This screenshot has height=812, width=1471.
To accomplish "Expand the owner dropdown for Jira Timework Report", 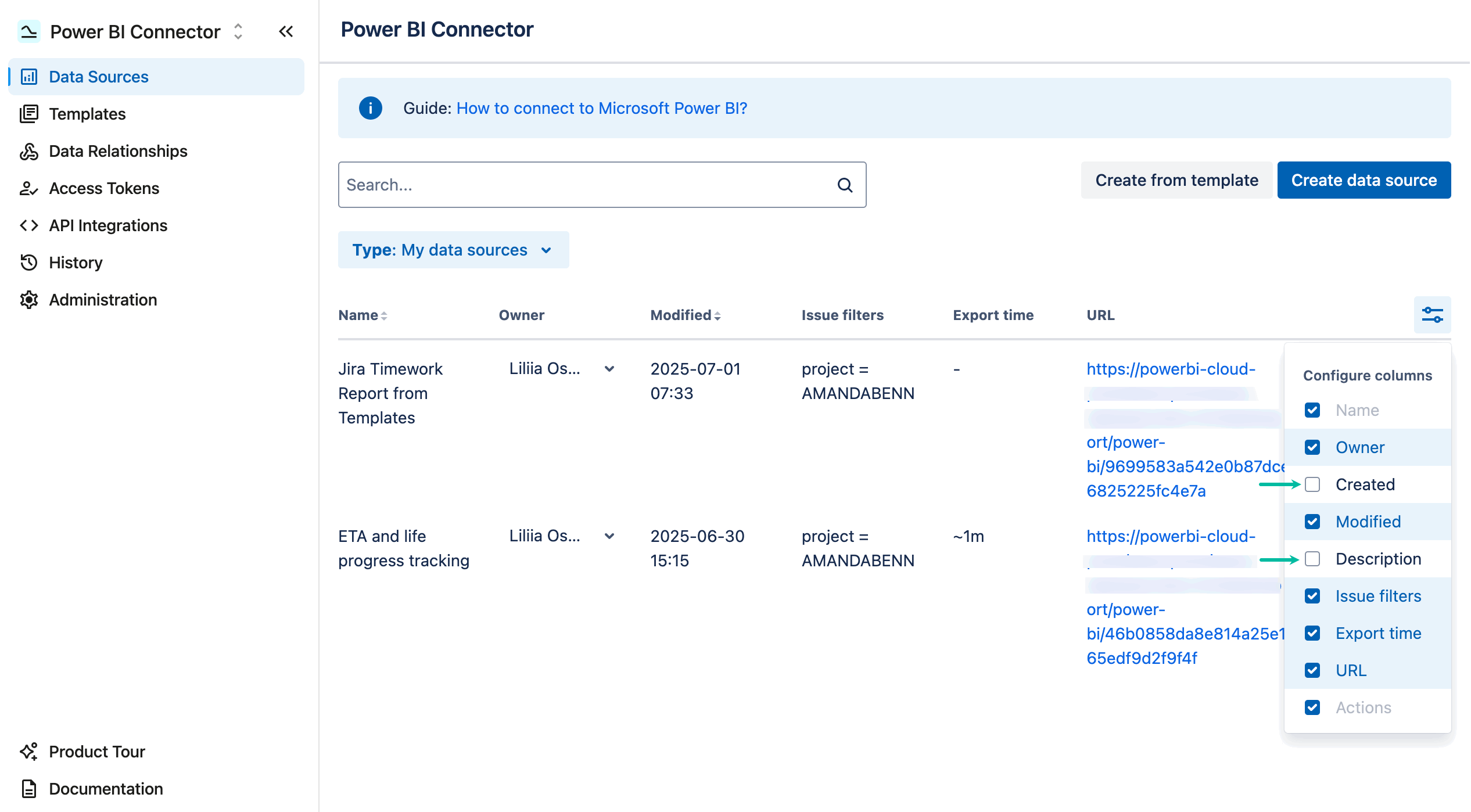I will click(x=609, y=368).
